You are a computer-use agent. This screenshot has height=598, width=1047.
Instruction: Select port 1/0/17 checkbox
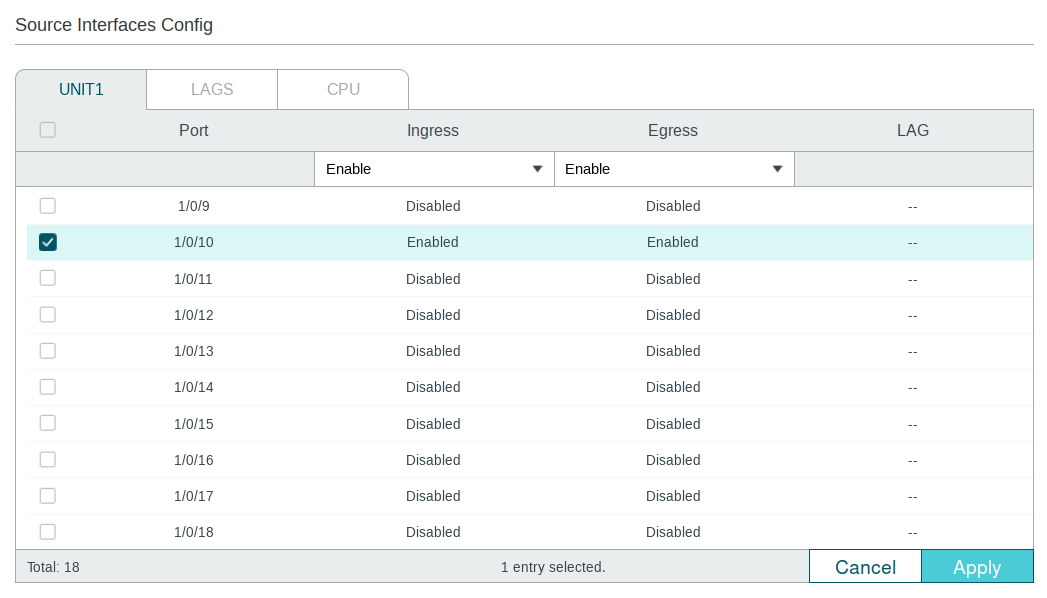47,495
